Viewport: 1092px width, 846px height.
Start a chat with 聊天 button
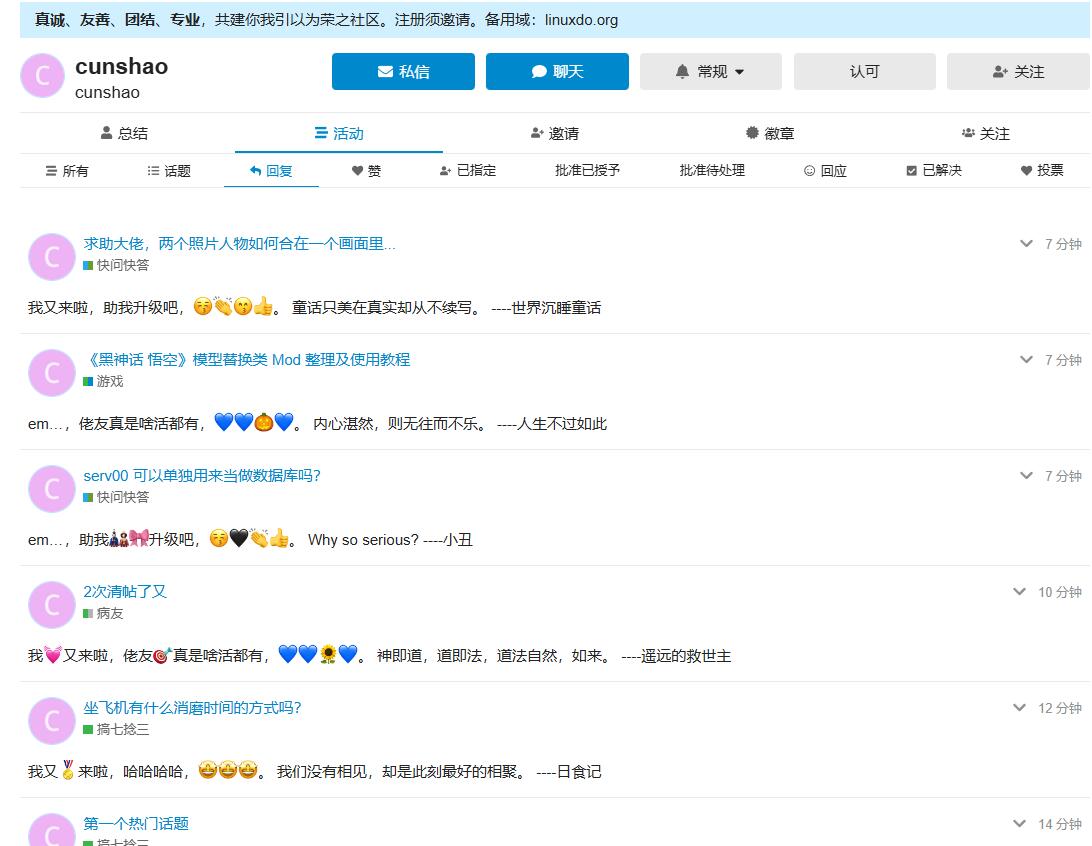[557, 71]
